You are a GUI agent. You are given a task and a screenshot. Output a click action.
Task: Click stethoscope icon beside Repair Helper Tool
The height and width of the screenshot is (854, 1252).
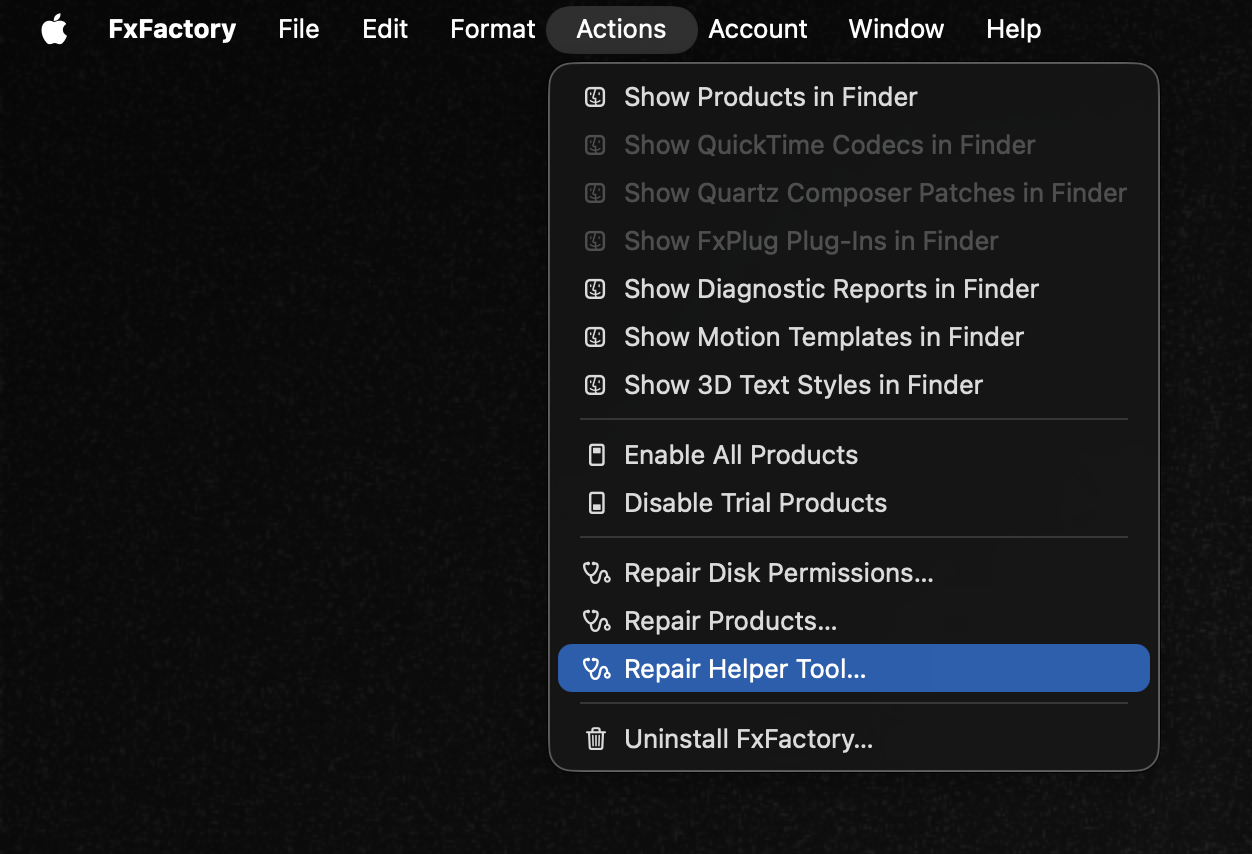point(596,669)
